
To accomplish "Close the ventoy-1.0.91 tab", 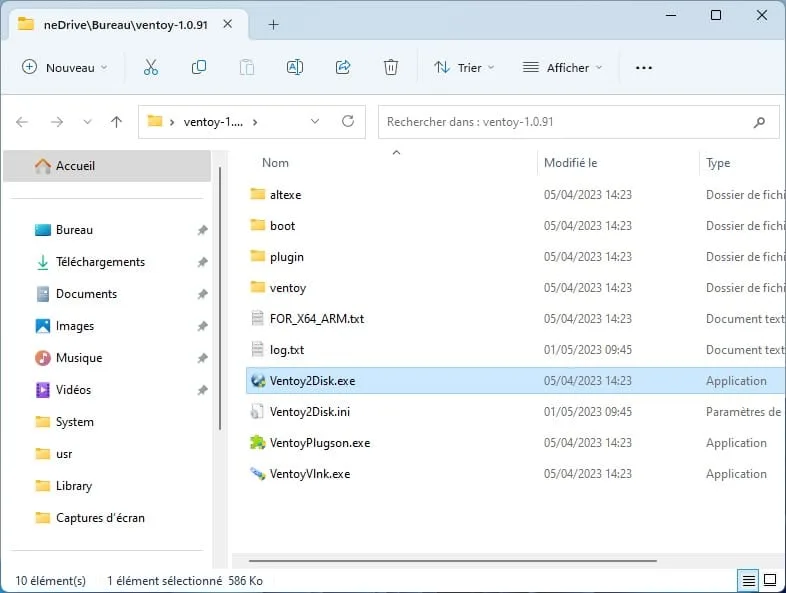I will (228, 24).
